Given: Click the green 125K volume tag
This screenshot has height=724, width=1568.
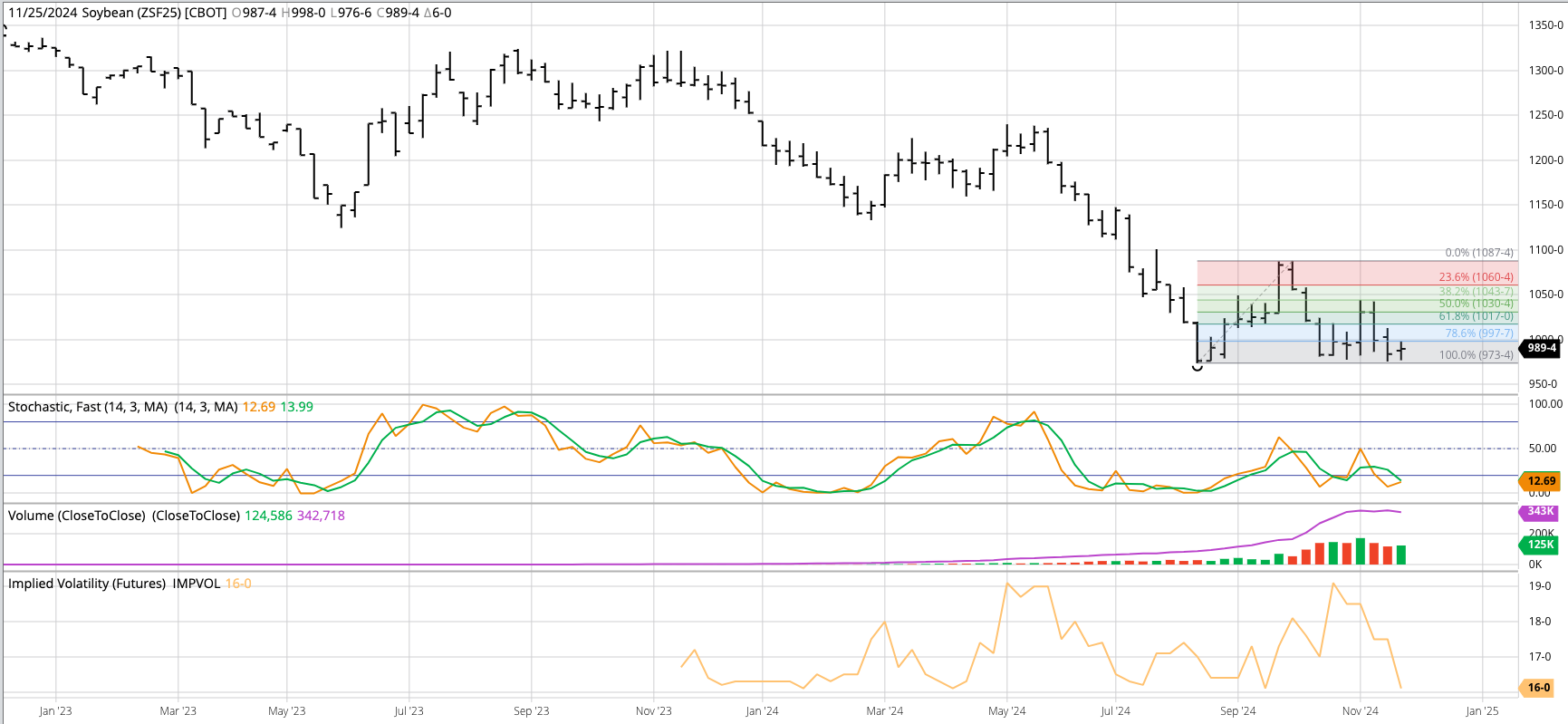Looking at the screenshot, I should click(x=1540, y=545).
